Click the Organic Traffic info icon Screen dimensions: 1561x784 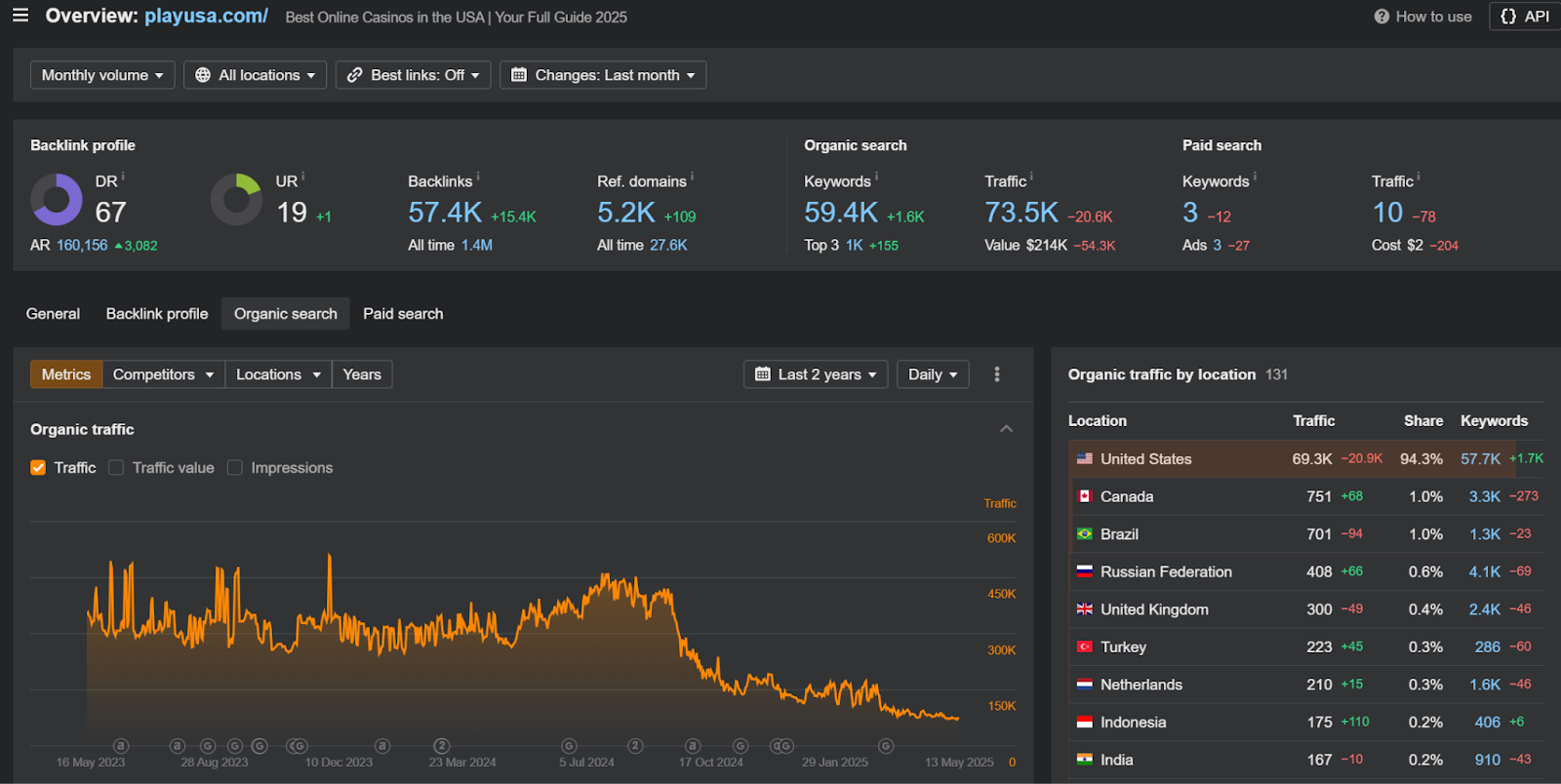tap(1032, 176)
